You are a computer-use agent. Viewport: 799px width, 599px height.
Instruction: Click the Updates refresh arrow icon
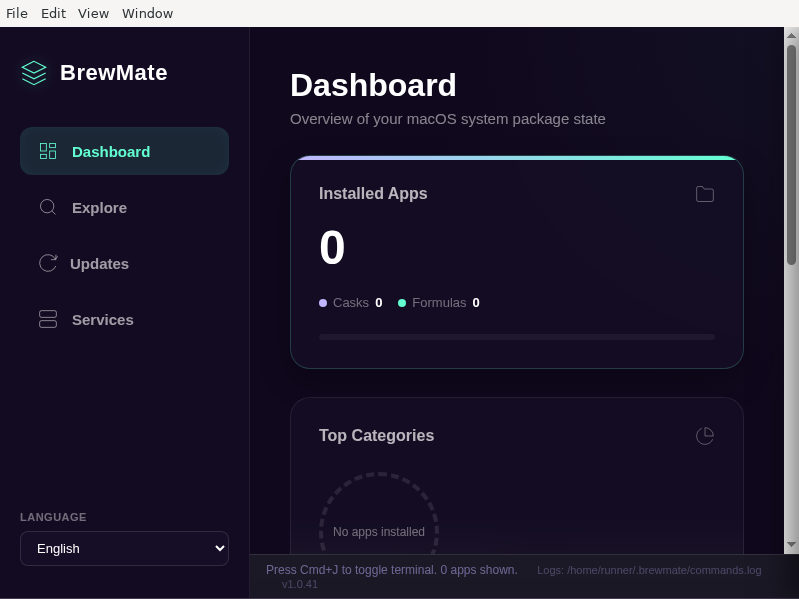(48, 263)
